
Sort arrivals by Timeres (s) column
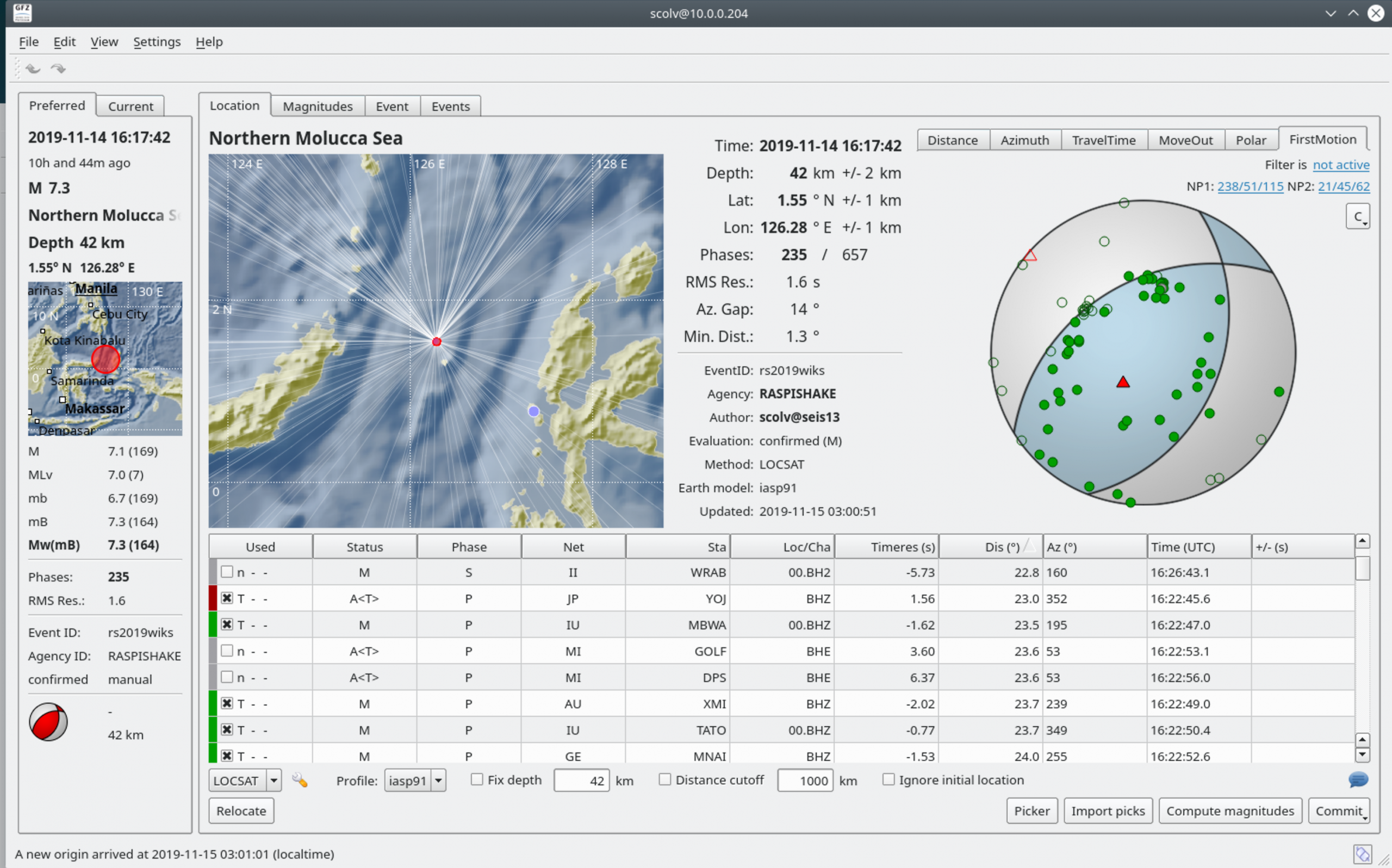[886, 547]
